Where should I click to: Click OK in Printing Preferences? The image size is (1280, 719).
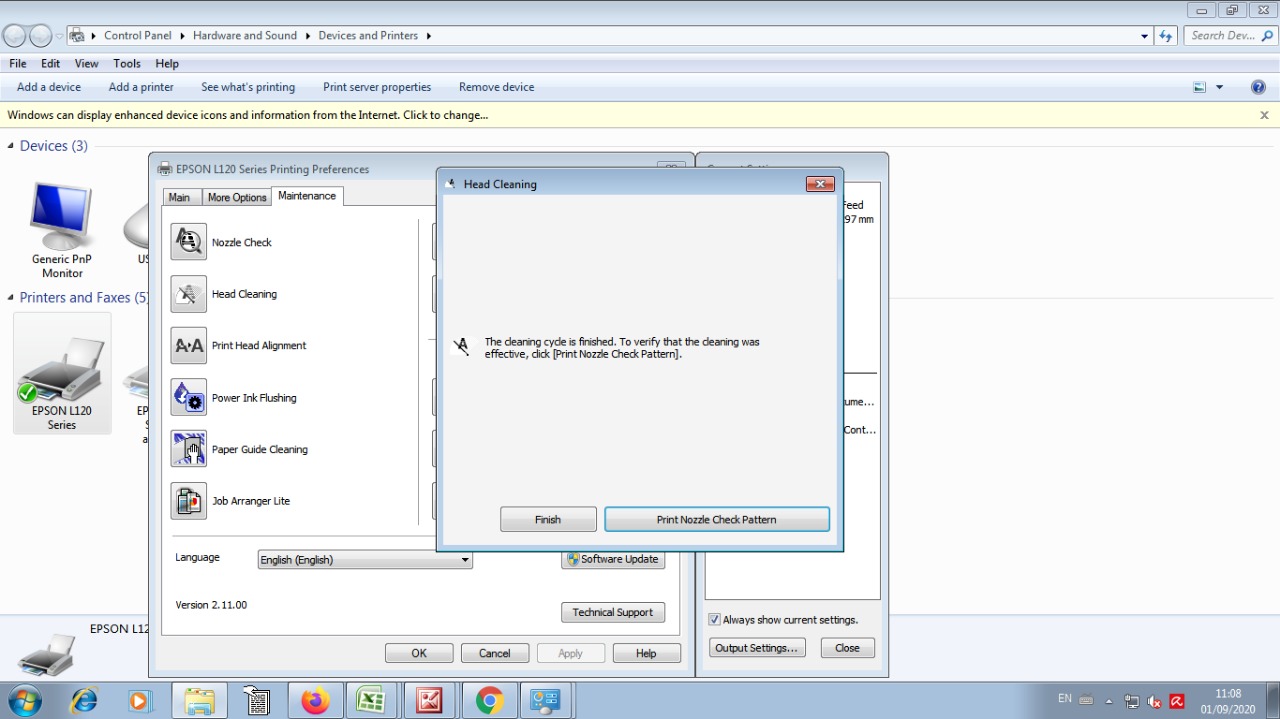pos(419,653)
